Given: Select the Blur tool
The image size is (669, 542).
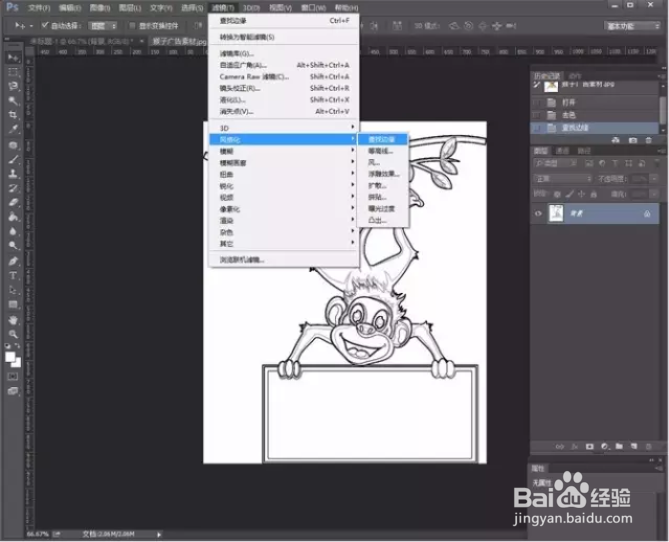Looking at the screenshot, I should point(13,231).
